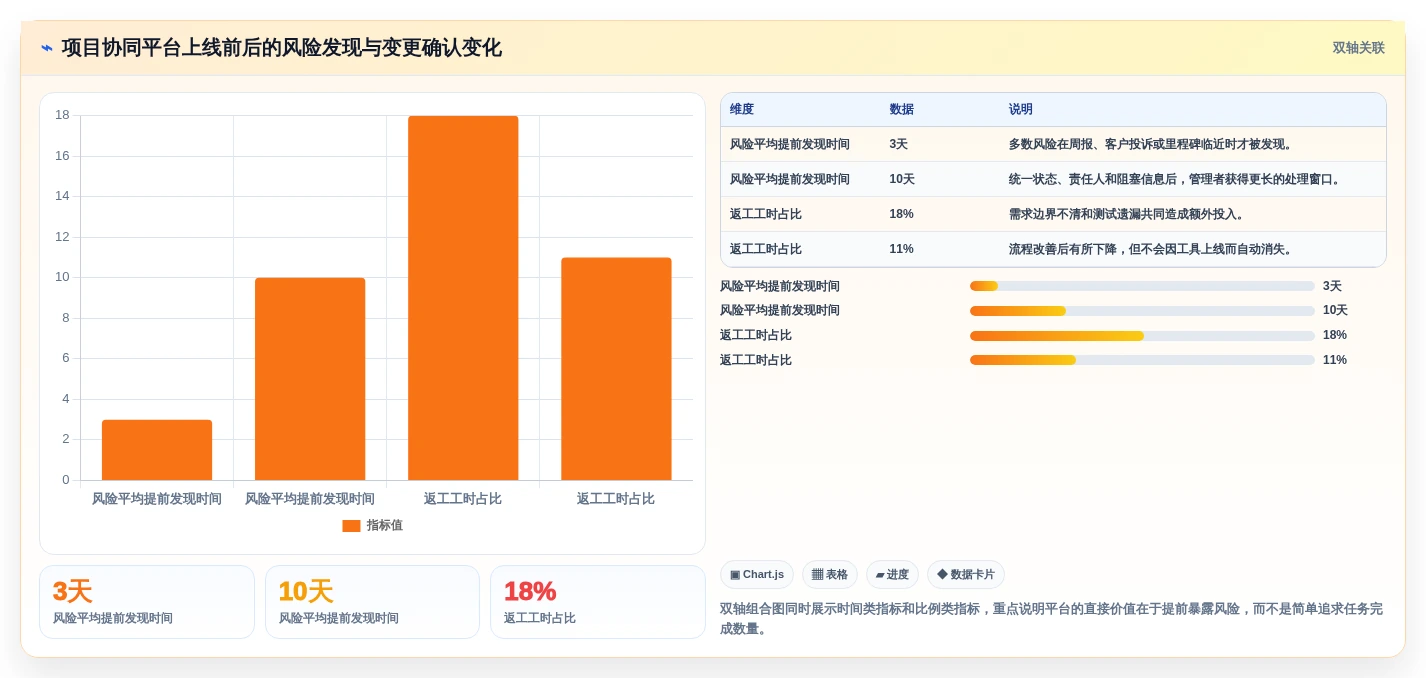Click the progress bar labeled 18%
Image resolution: width=1426 pixels, height=678 pixels.
pyautogui.click(x=1142, y=336)
